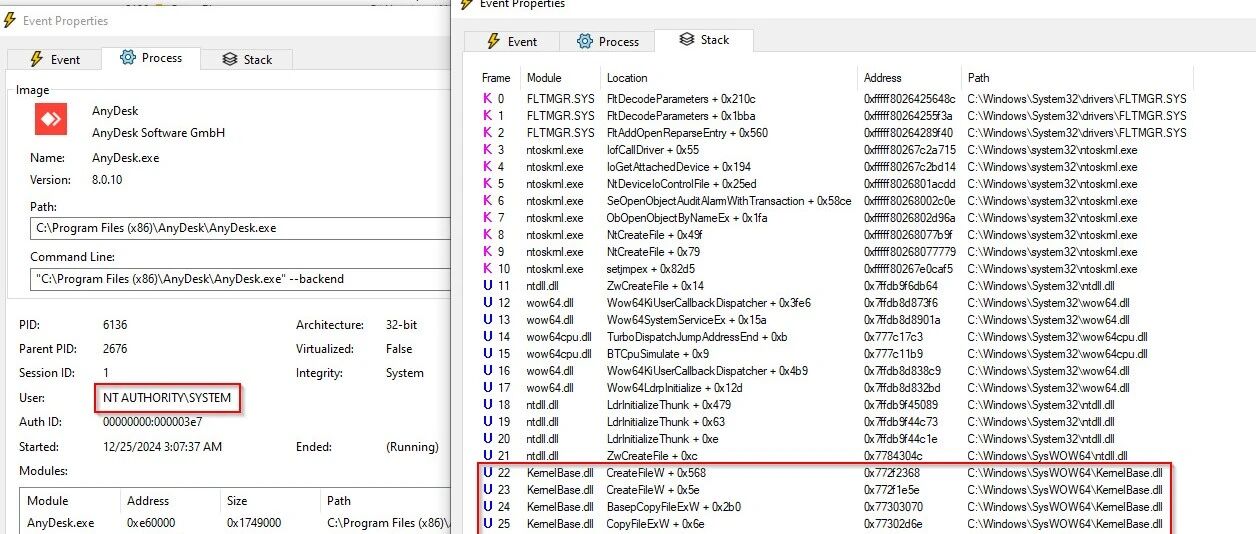This screenshot has width=1256, height=534.
Task: Select frame 0 FltDecodeParameters + 0x210c row
Action: pyautogui.click(x=834, y=99)
